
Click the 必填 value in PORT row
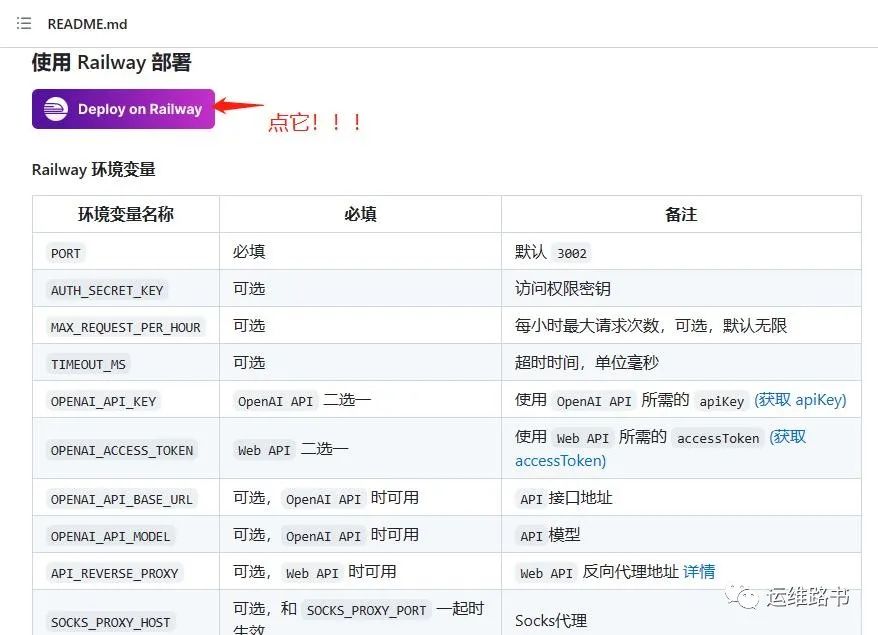pos(249,251)
